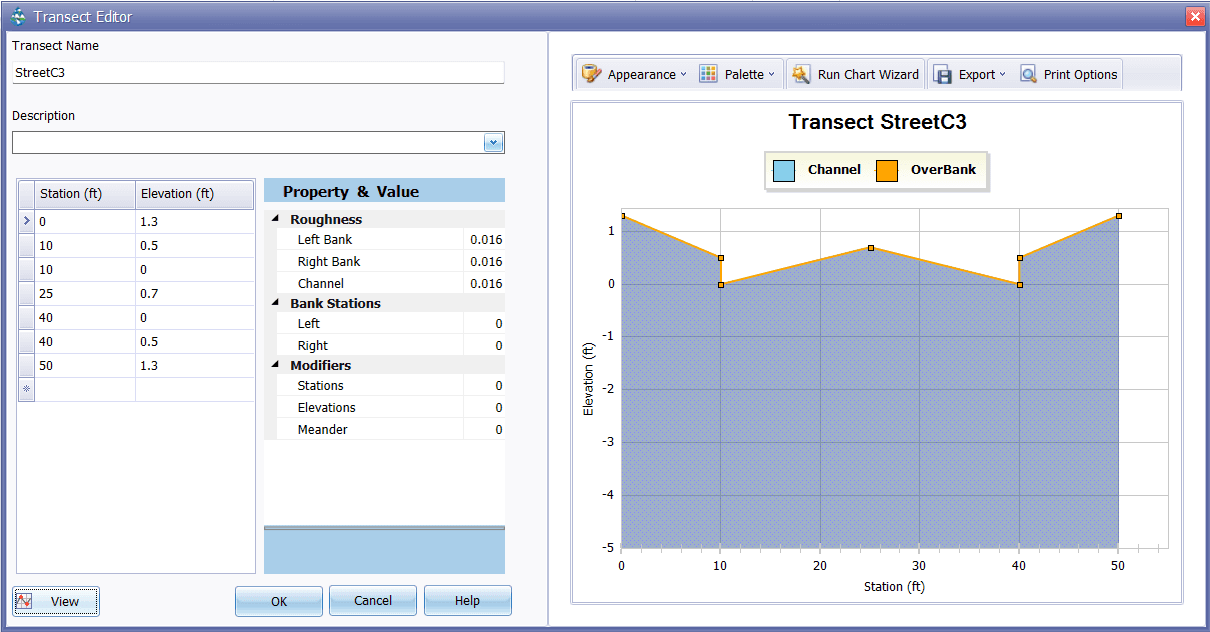Click the row selector arrow in the station grid
Image resolution: width=1210 pixels, height=632 pixels.
[x=24, y=223]
